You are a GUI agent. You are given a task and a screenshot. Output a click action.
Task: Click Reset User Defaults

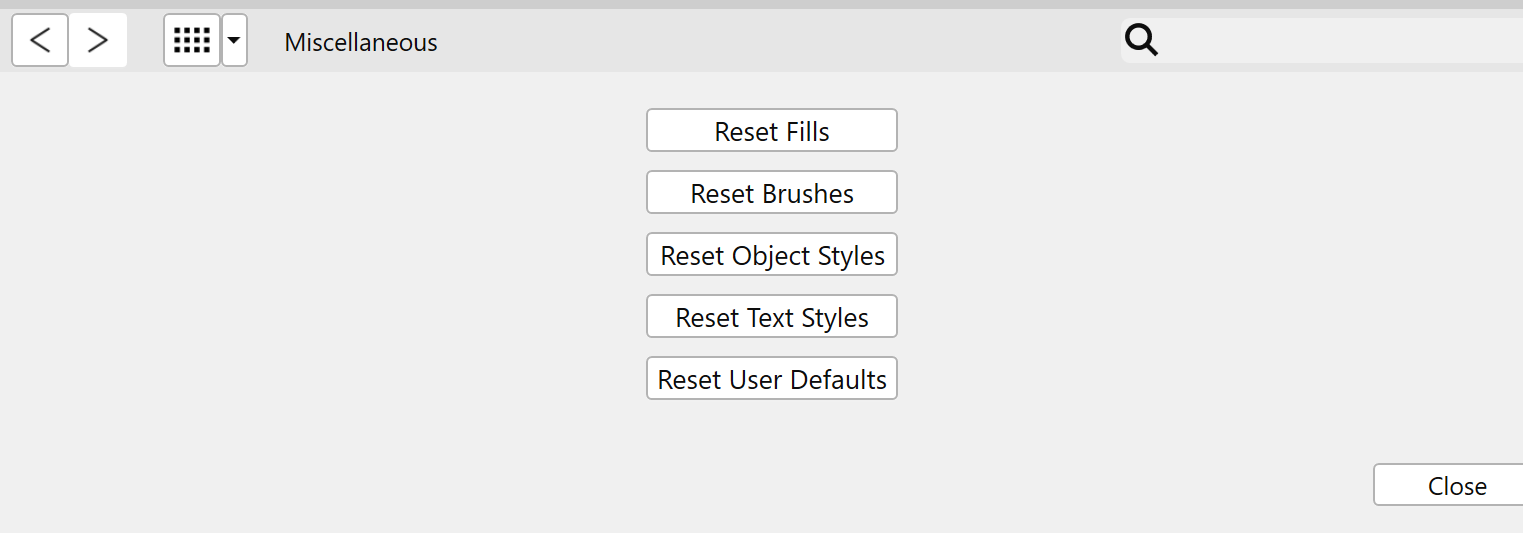(772, 378)
